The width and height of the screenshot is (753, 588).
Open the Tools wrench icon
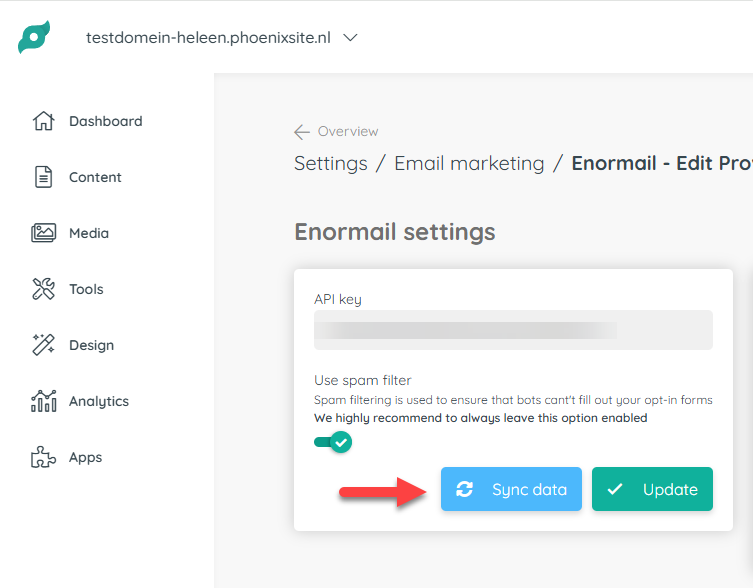tap(44, 289)
